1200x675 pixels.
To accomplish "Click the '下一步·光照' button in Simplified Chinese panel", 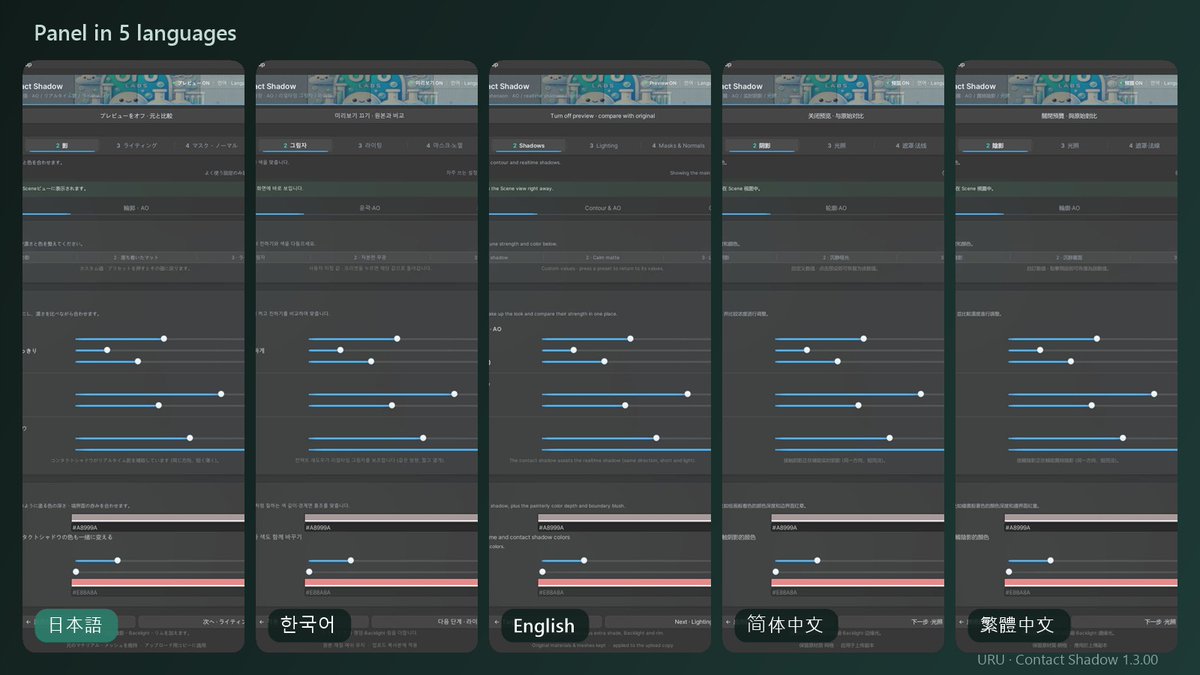I will coord(891,621).
